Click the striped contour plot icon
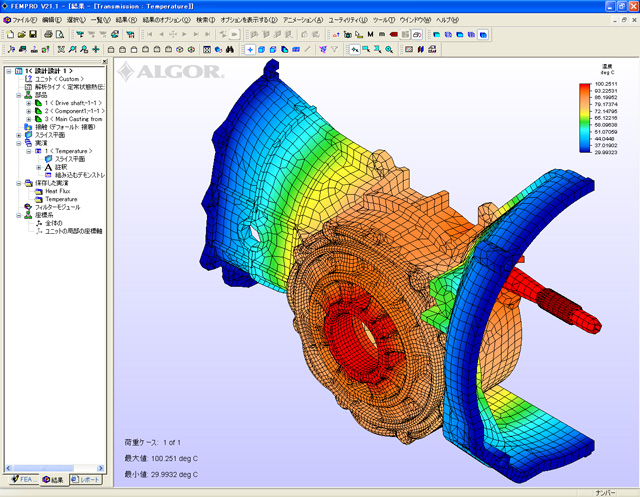The image size is (640, 497). [x=409, y=49]
